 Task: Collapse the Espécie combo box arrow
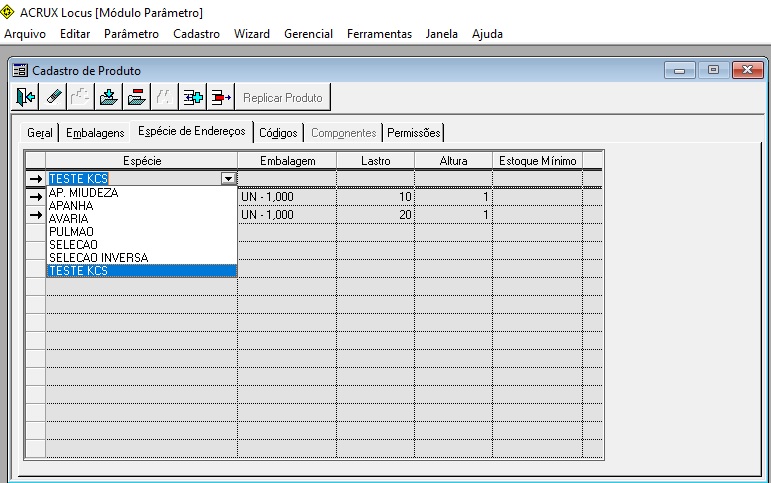pos(229,179)
